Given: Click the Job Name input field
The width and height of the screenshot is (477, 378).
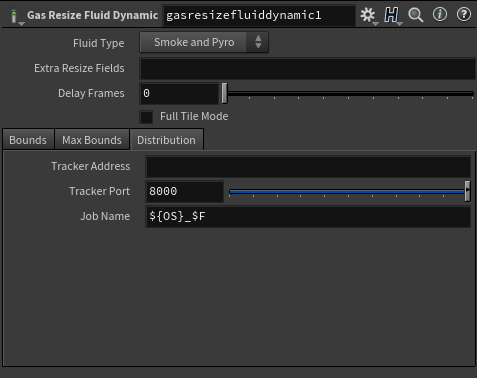Looking at the screenshot, I should (308, 216).
